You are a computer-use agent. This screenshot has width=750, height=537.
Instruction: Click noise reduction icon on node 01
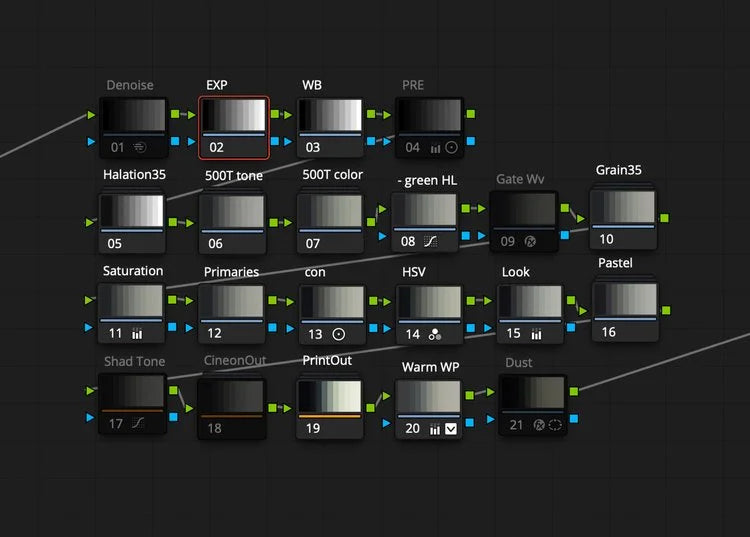tap(140, 147)
